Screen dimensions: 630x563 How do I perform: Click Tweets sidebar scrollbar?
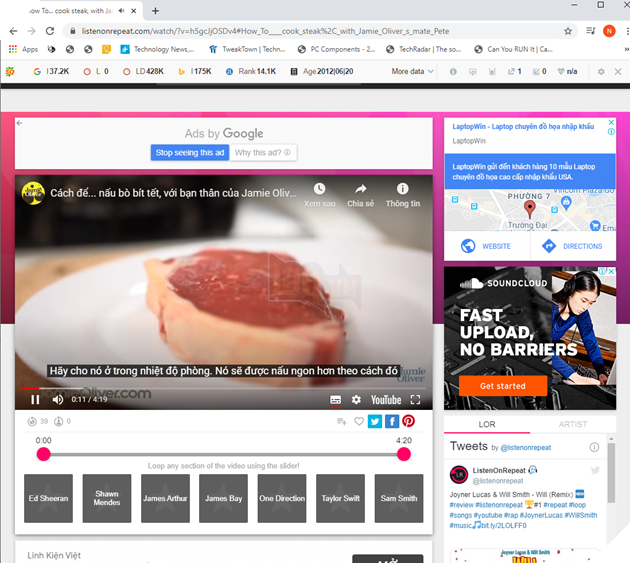(x=611, y=473)
